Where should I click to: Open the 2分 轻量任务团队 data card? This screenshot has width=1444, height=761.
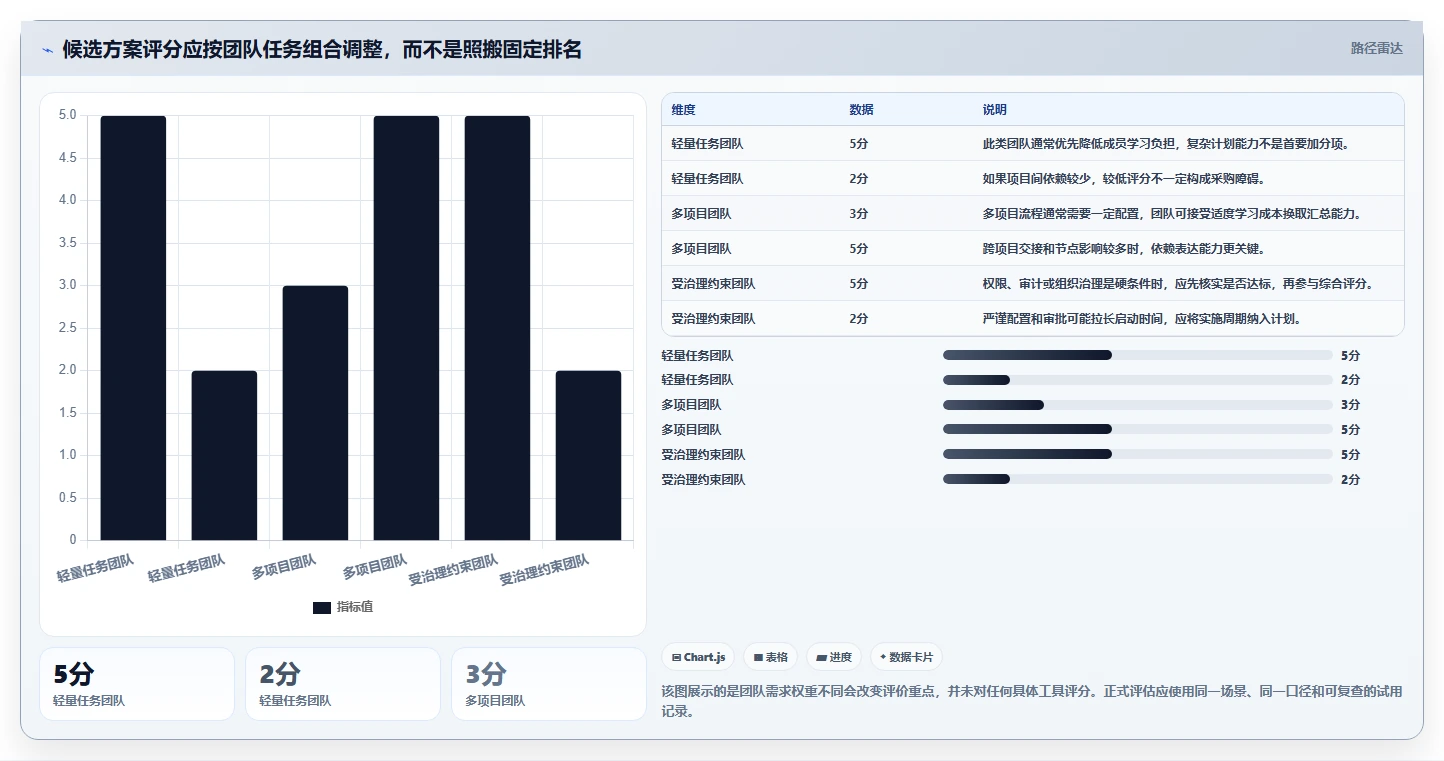click(343, 684)
